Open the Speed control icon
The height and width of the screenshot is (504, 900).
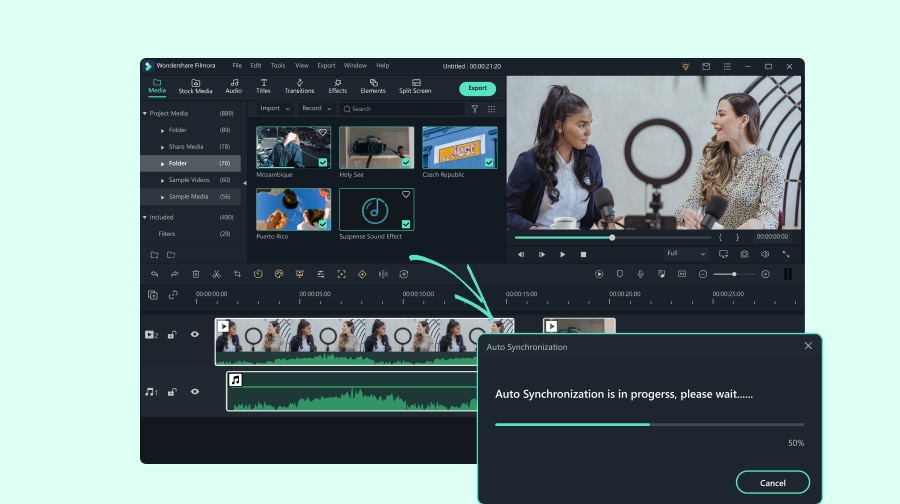tap(258, 274)
